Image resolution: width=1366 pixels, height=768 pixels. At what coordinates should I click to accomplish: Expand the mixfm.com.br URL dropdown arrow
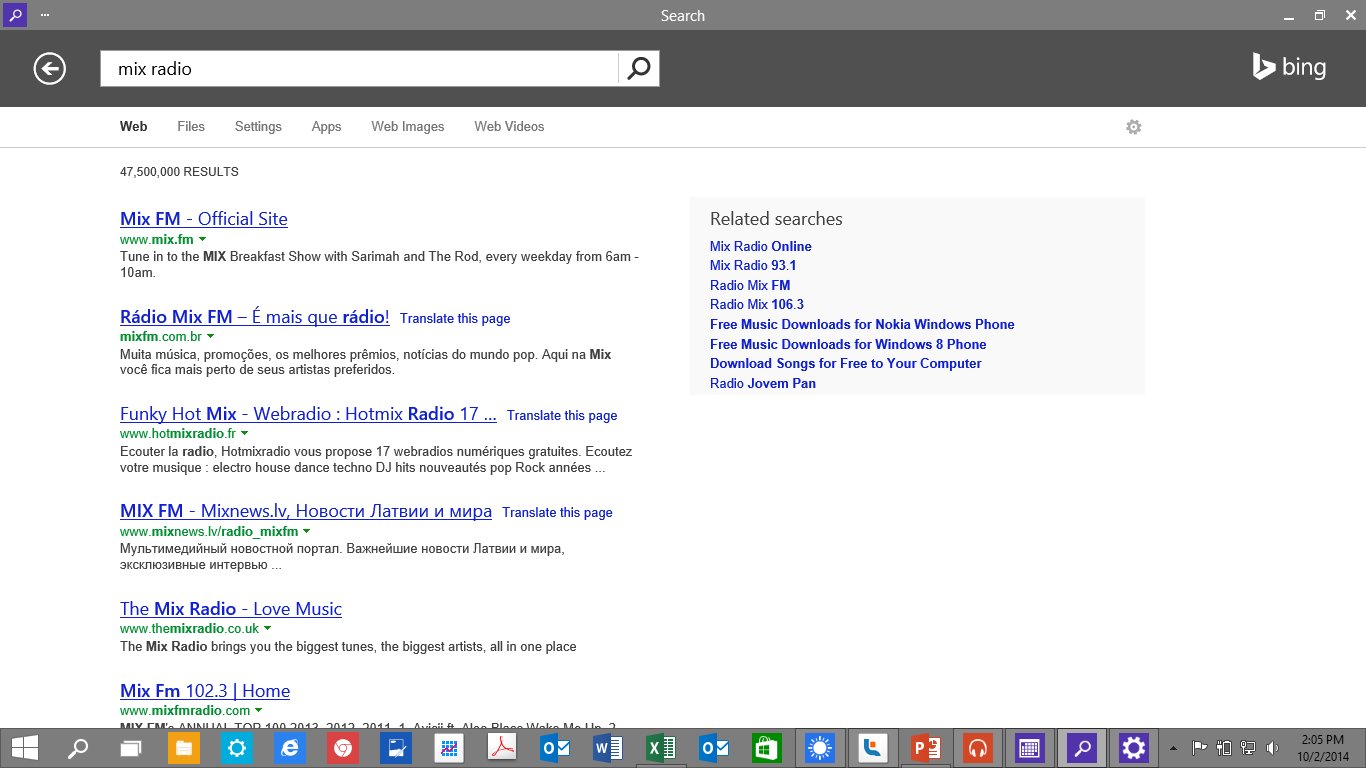[x=210, y=337]
